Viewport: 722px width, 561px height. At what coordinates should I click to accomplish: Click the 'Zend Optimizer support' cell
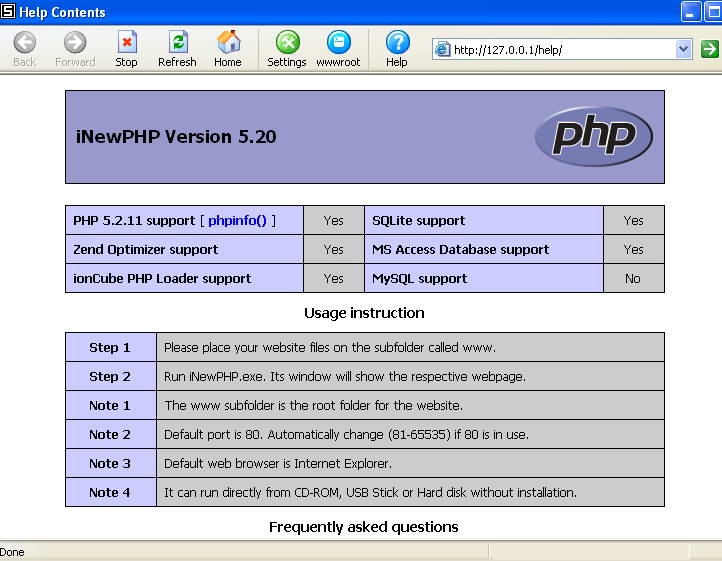(x=184, y=249)
